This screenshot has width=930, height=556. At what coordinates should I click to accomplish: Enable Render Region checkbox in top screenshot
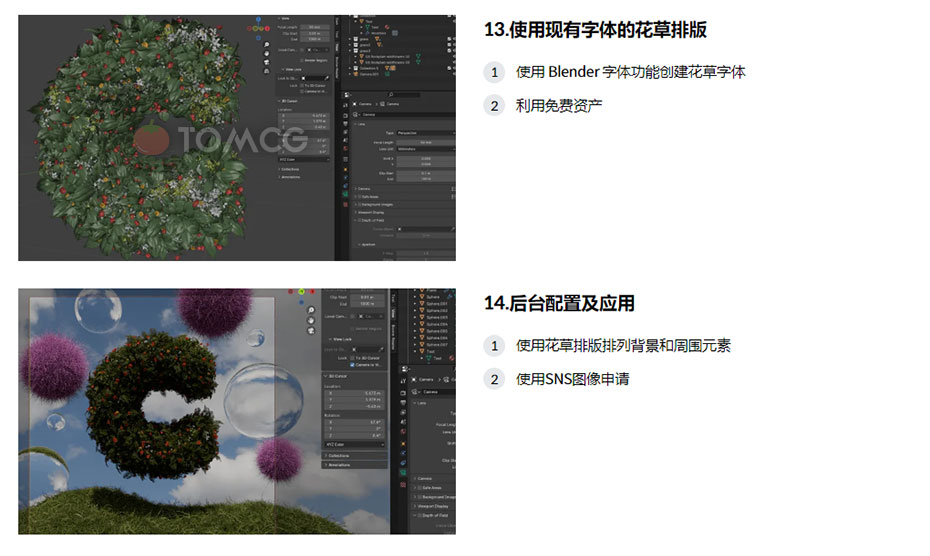[x=302, y=61]
